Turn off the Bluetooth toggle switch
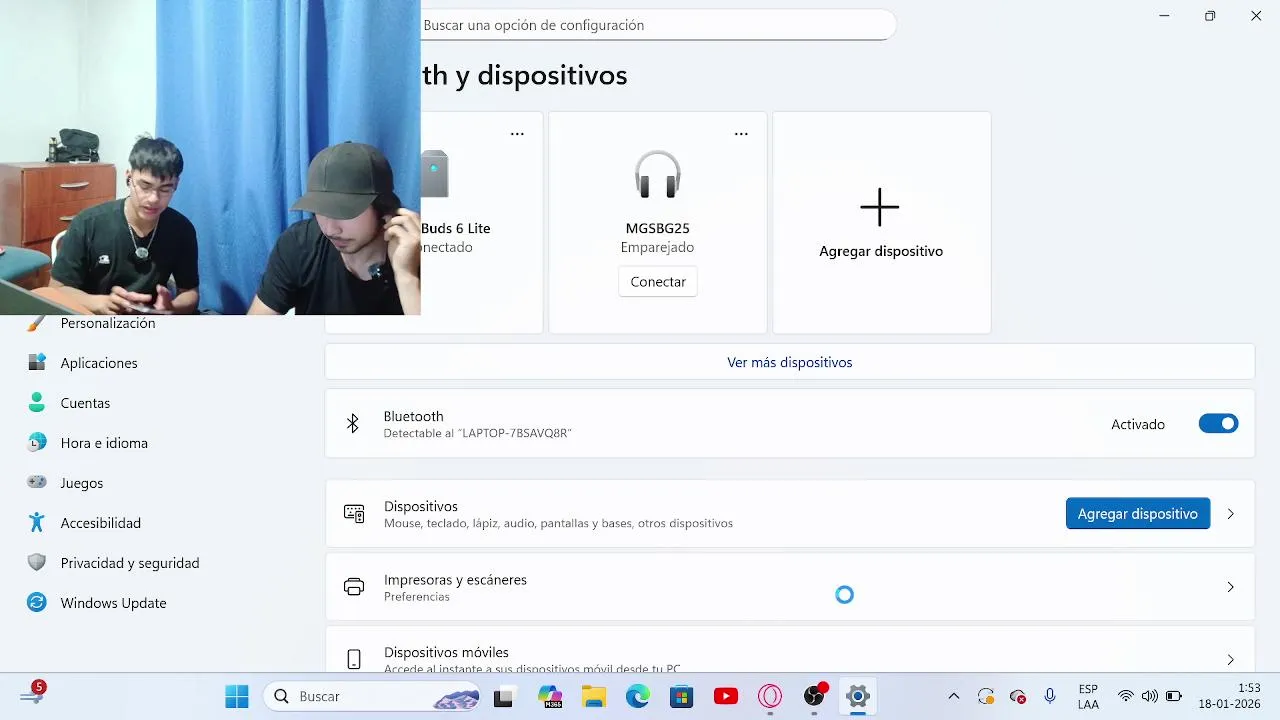Viewport: 1280px width, 720px height. pos(1218,424)
